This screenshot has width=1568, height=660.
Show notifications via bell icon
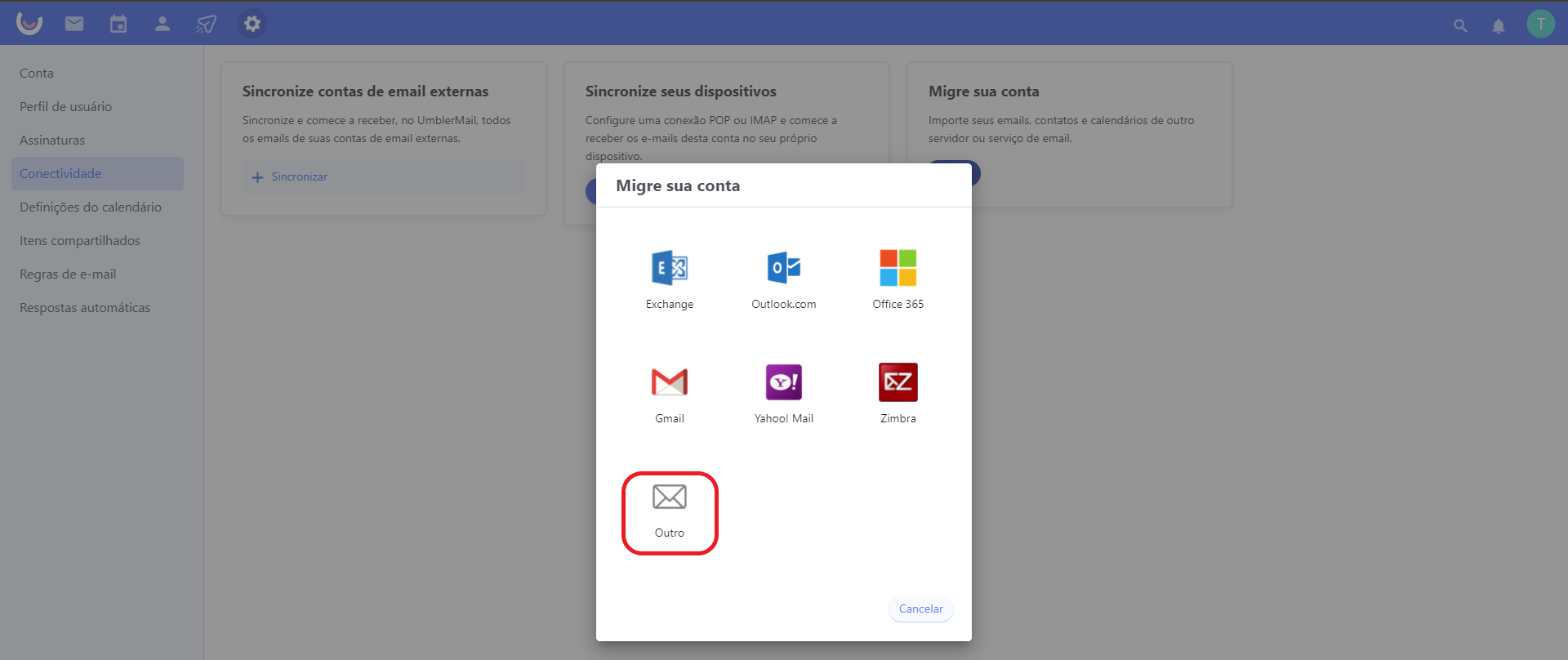pos(1498,25)
